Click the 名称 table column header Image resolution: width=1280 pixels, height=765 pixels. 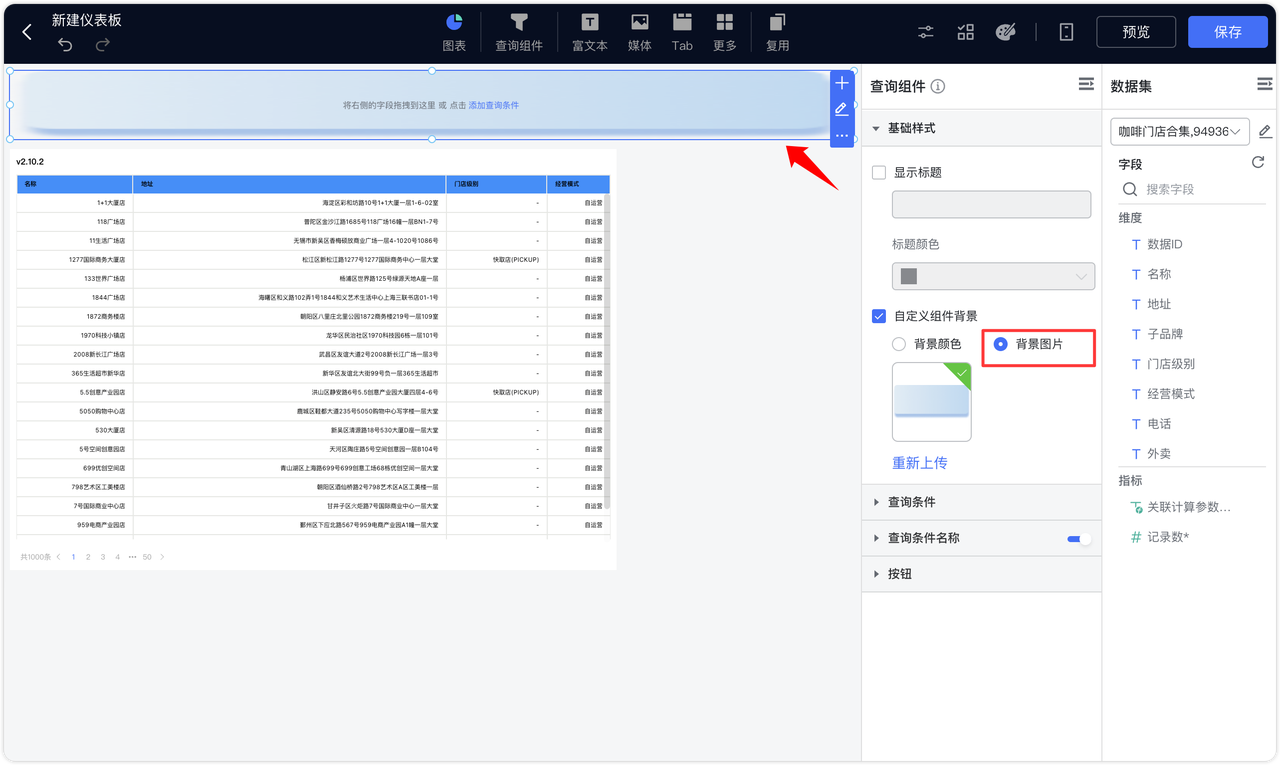coord(75,184)
